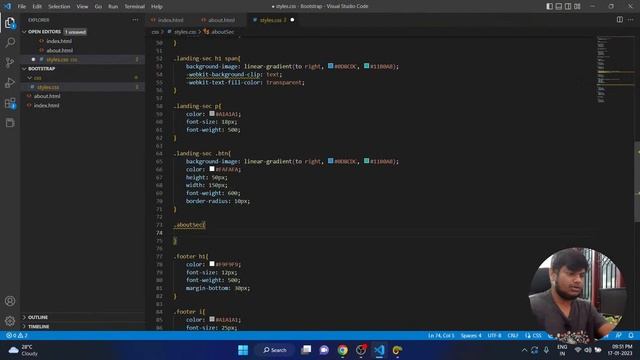Expand the Timeline section
Screen dimensions: 640x360
point(38,327)
